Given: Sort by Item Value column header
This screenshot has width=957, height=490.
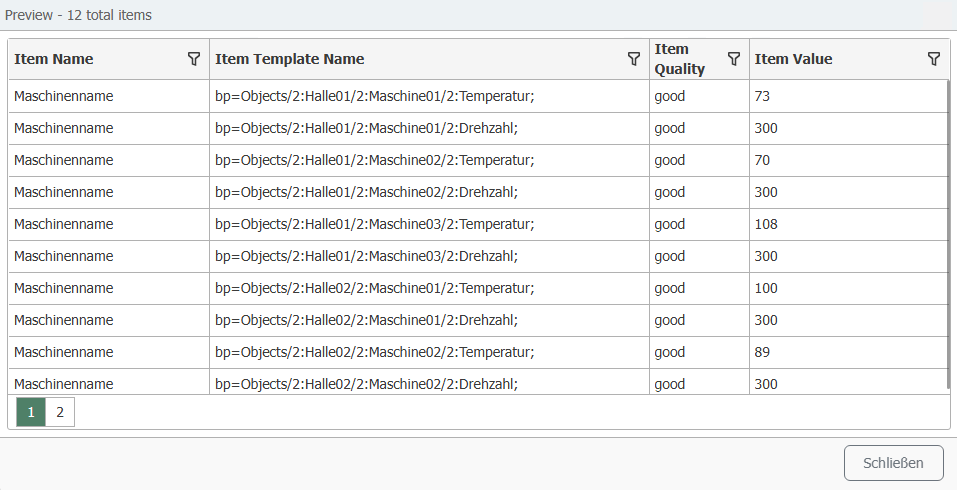Looking at the screenshot, I should (793, 59).
